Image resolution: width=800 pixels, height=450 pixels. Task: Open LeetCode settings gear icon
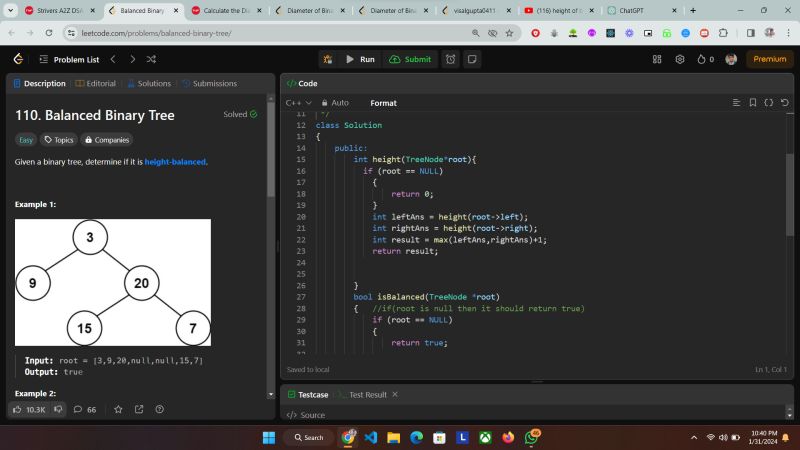point(680,59)
